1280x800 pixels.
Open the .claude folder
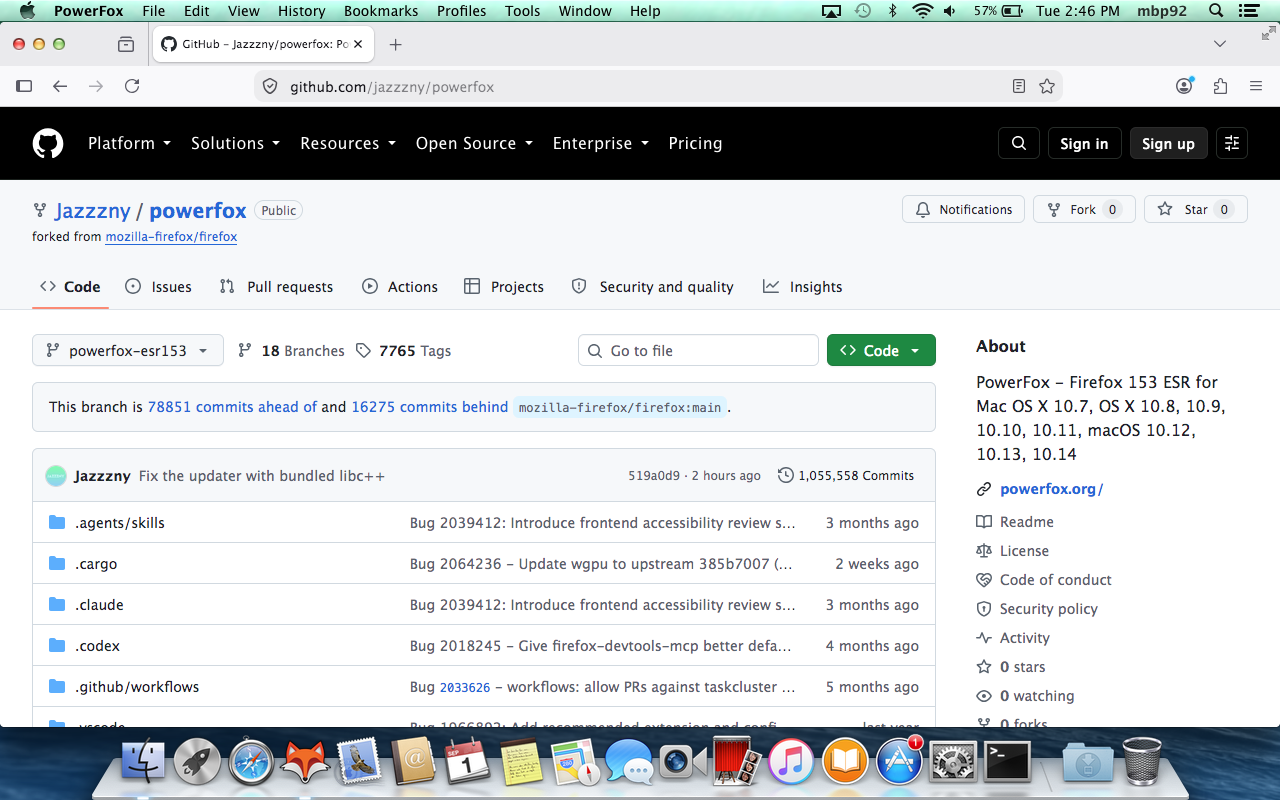point(99,605)
